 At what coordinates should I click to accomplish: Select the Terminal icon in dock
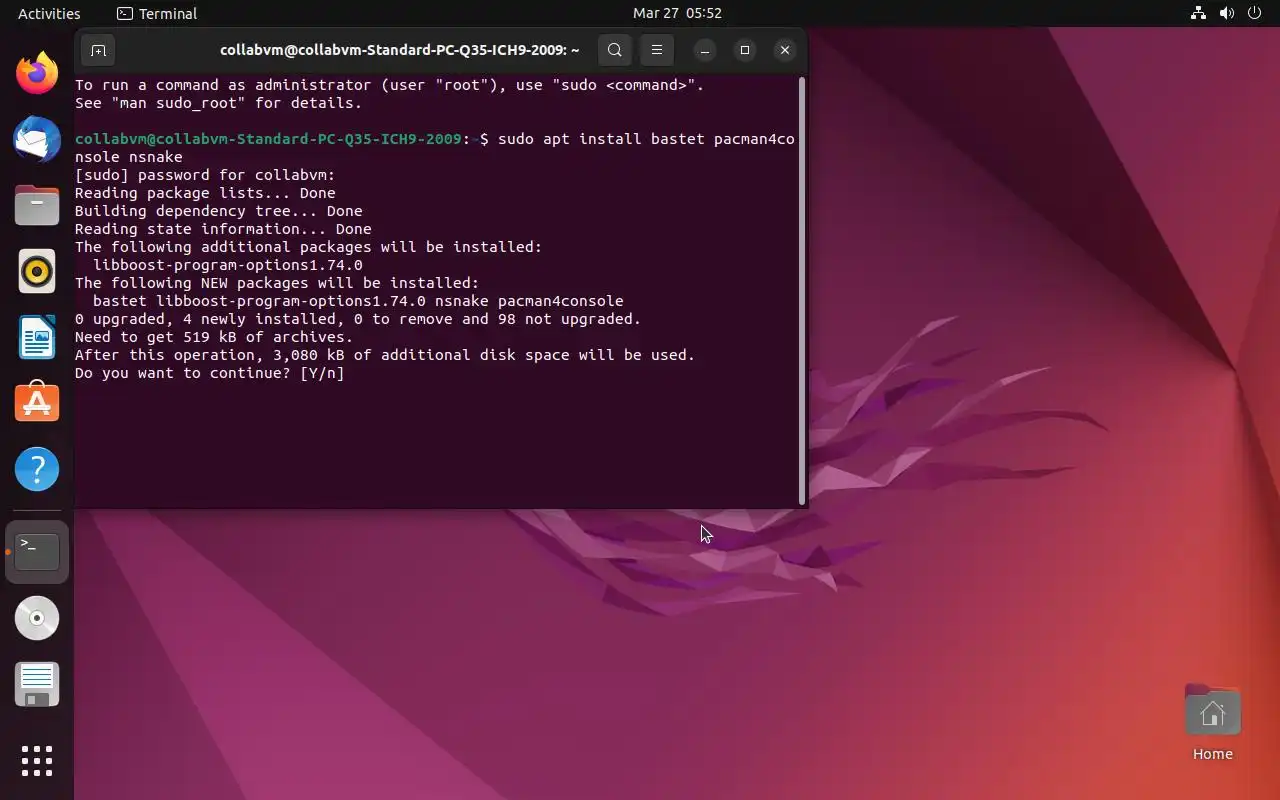(37, 552)
